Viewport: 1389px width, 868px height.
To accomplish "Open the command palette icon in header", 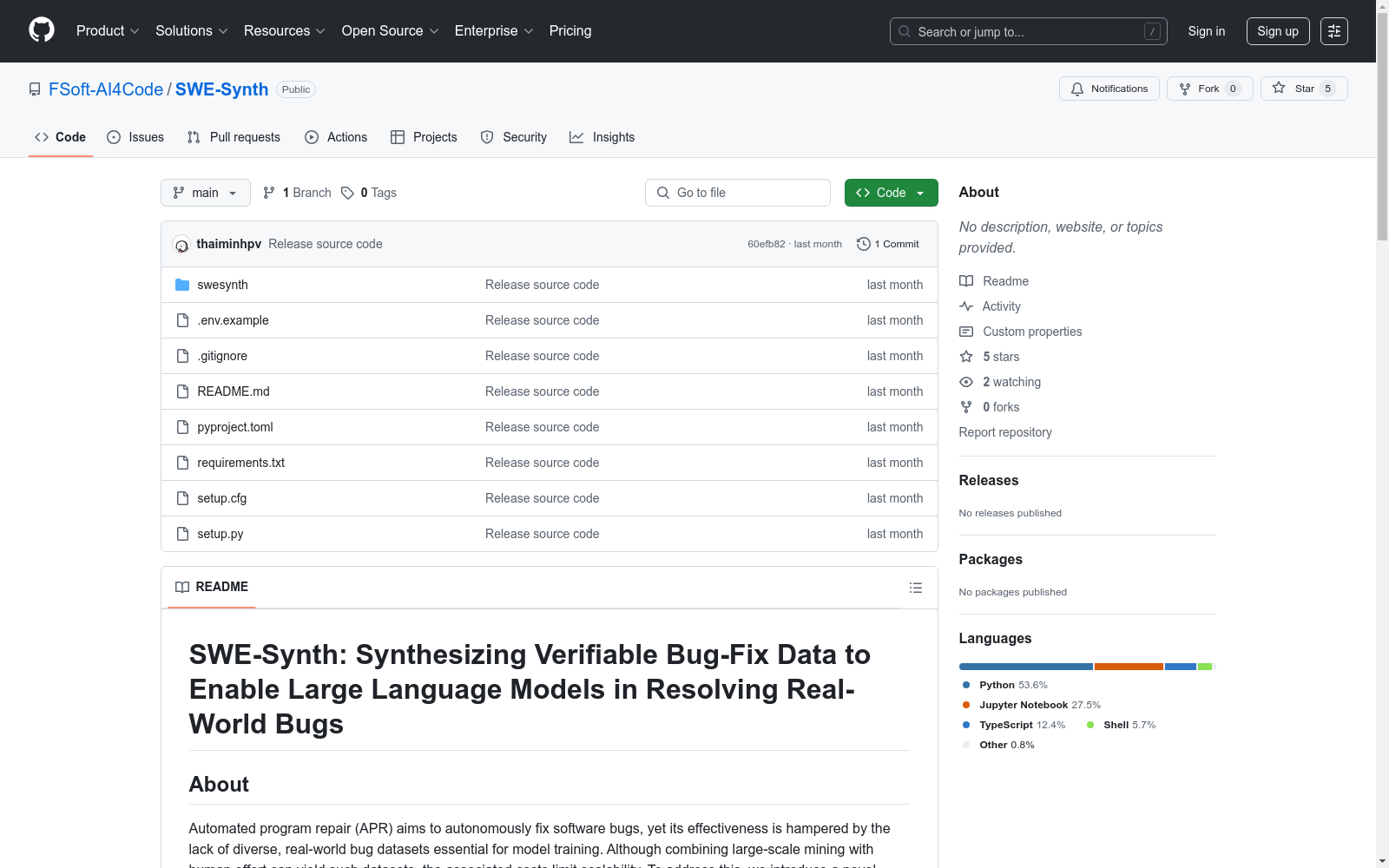I will (1333, 31).
